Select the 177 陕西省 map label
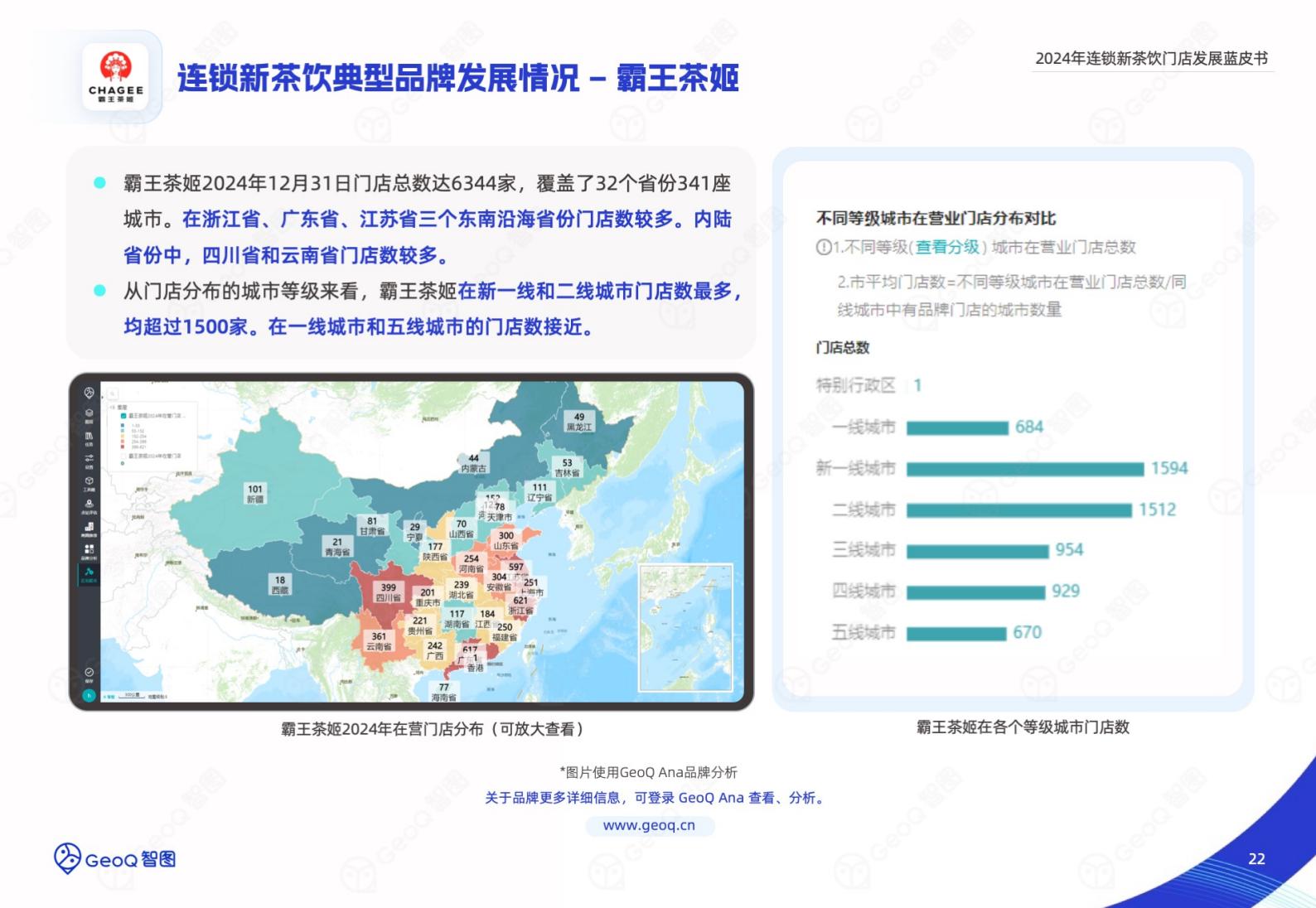Image resolution: width=1316 pixels, height=908 pixels. 435,552
